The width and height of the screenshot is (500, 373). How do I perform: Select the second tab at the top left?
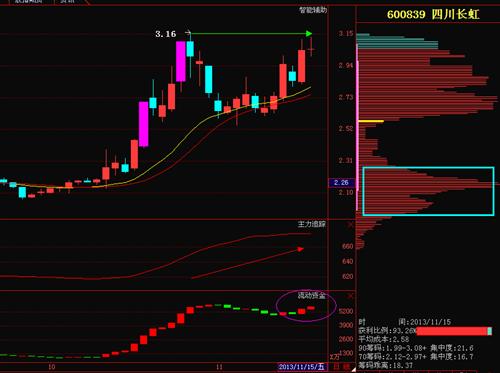[x=68, y=2]
